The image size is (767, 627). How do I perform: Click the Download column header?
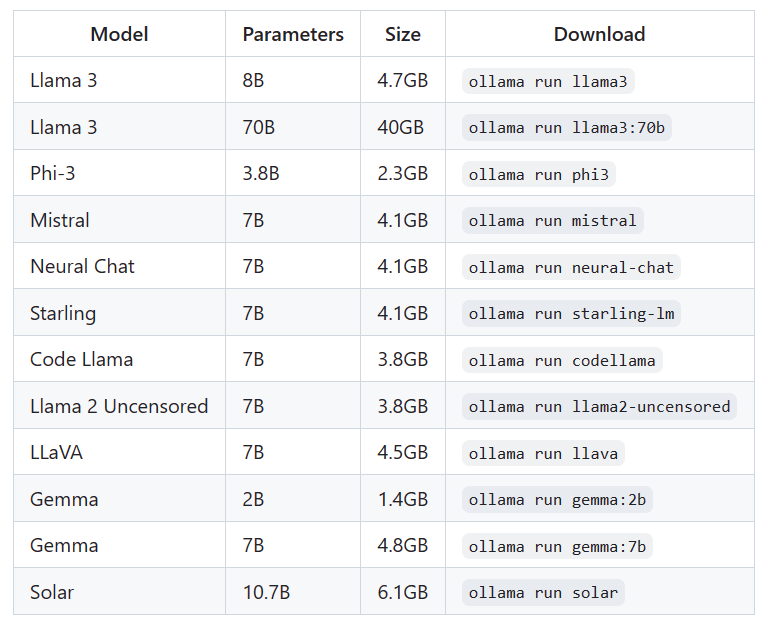tap(599, 34)
